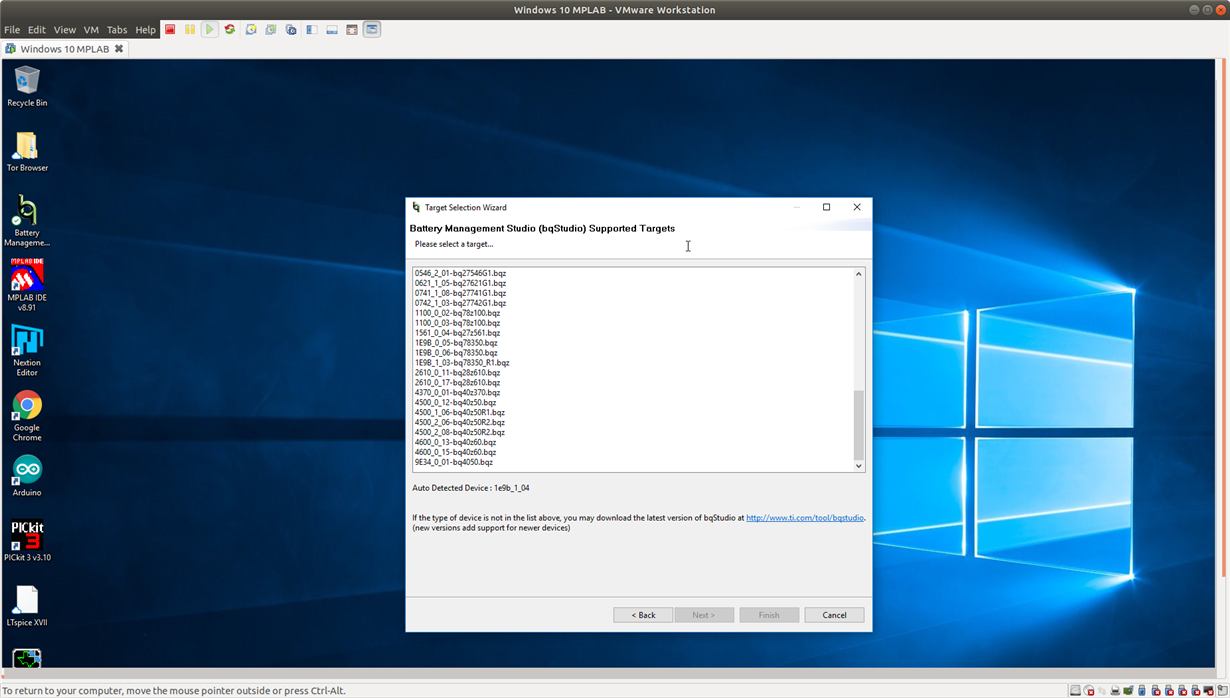Select 1100_0_02-bq78z100.bqz target
Screen dimensions: 1230x698
coord(457,313)
